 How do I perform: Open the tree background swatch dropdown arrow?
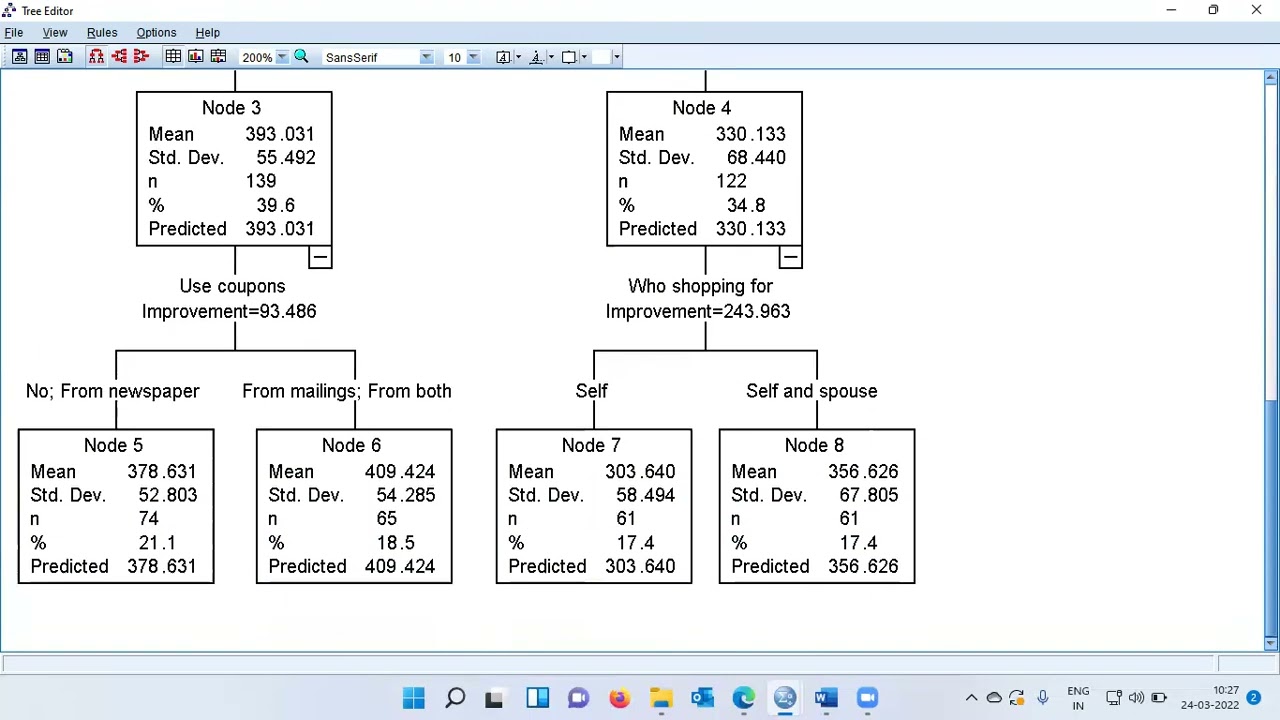point(616,57)
